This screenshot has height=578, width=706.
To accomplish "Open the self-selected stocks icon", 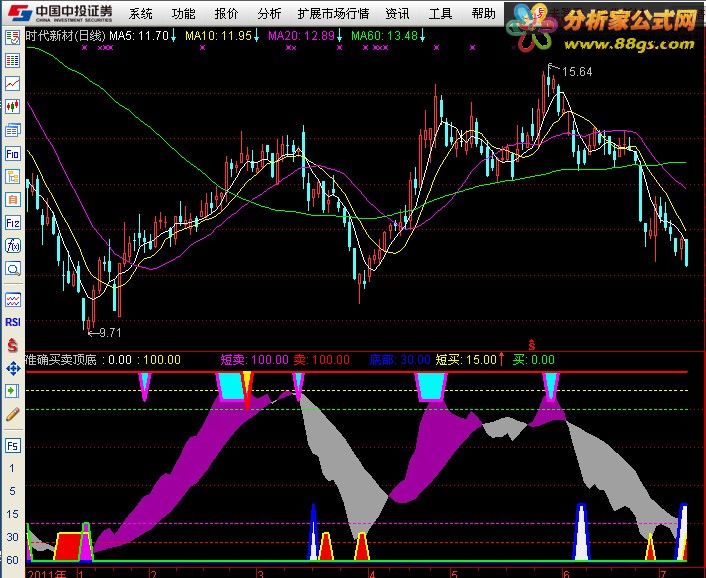I will [13, 199].
